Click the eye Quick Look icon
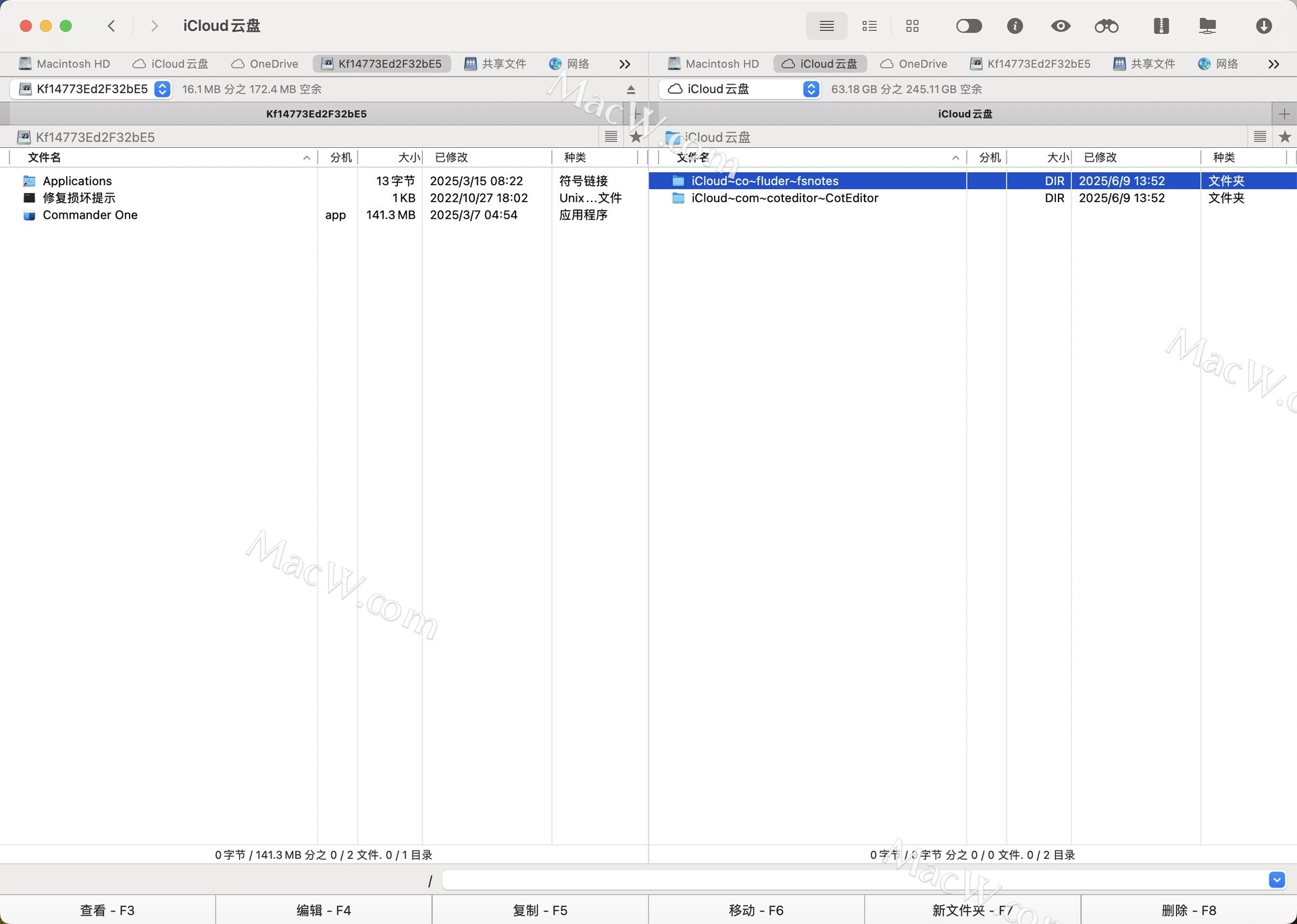This screenshot has height=924, width=1297. pos(1061,26)
